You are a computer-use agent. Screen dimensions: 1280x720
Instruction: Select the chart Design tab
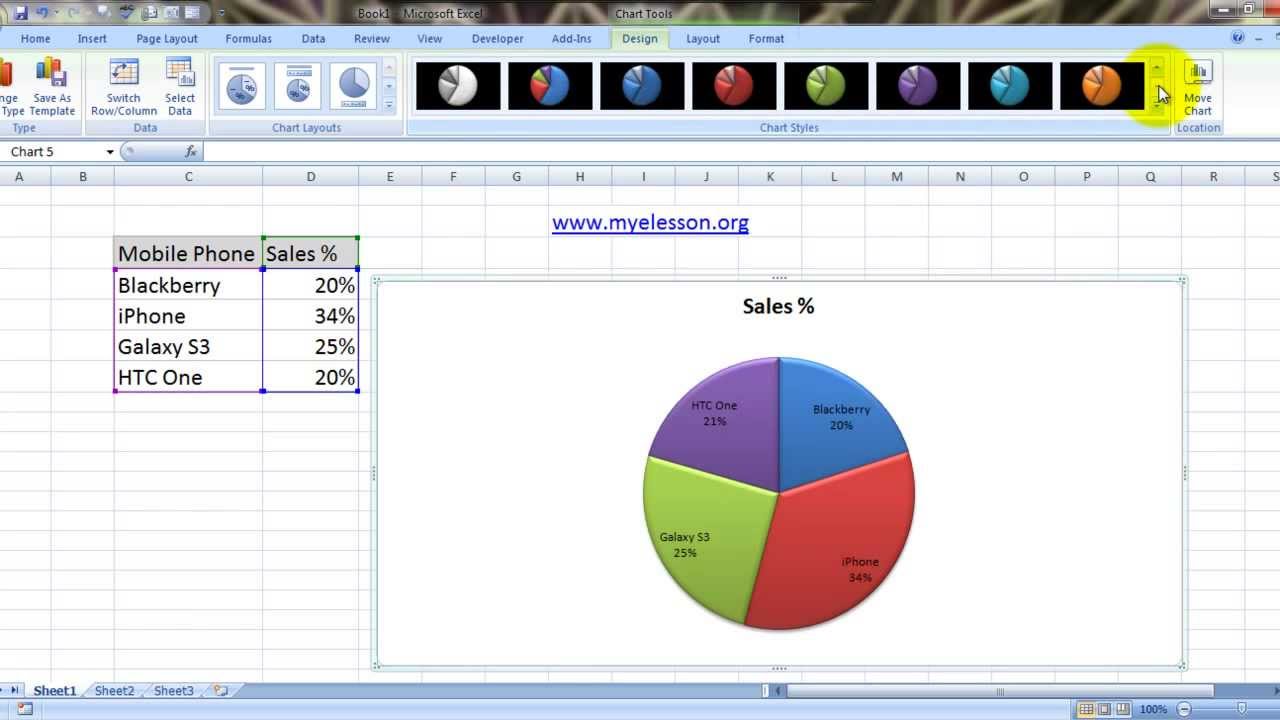point(639,39)
